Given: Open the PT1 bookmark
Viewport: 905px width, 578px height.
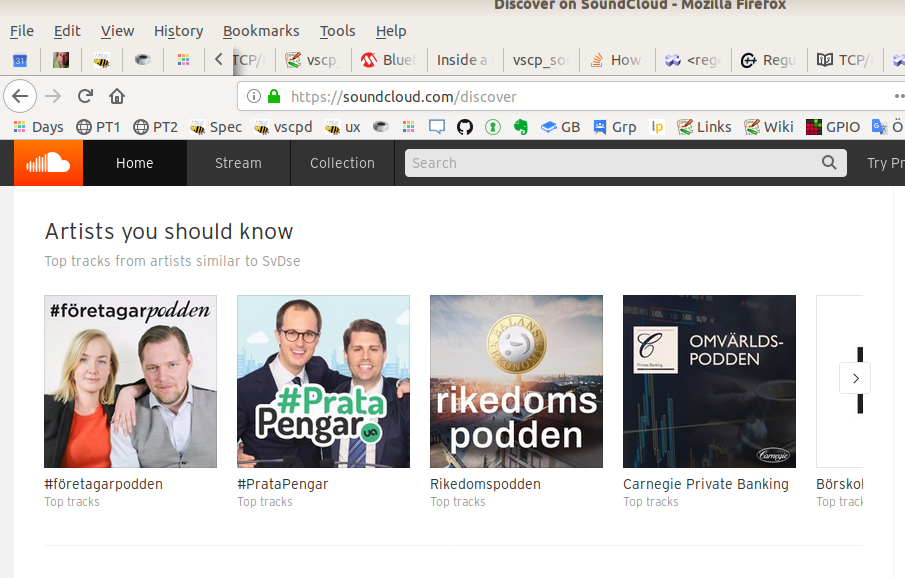Looking at the screenshot, I should click(x=98, y=127).
